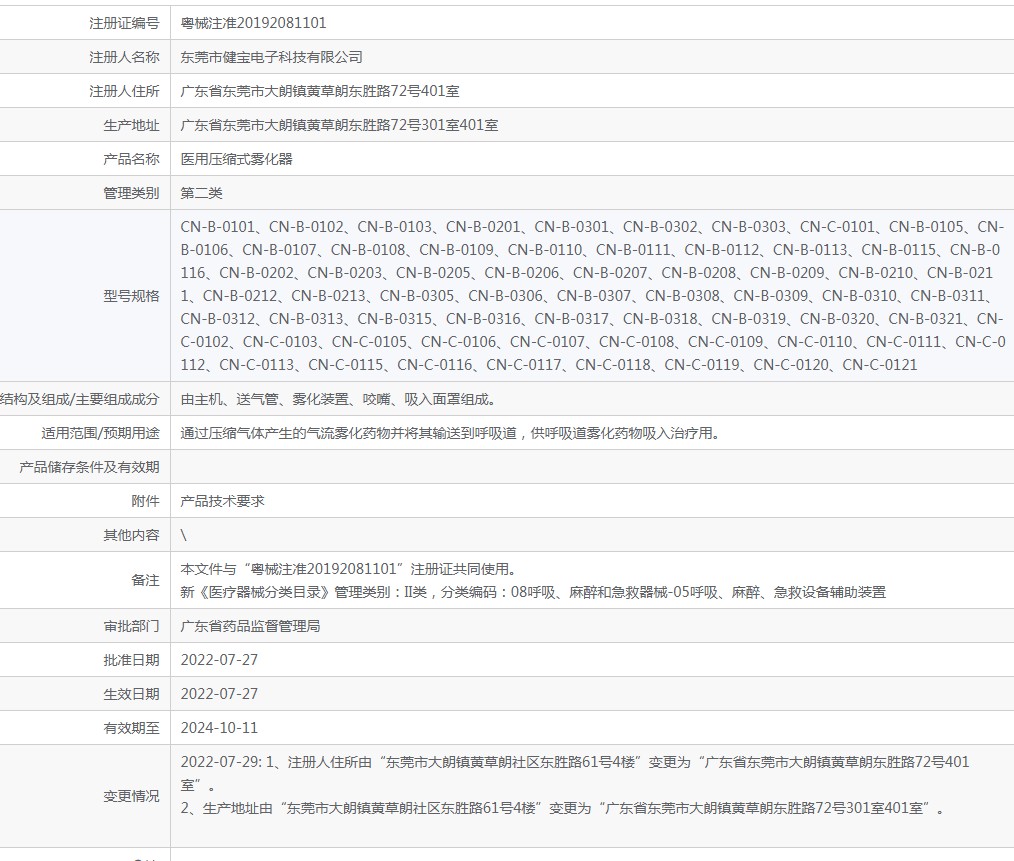Select the label 产品储存条件及有效期
This screenshot has height=861, width=1014.
[89, 468]
